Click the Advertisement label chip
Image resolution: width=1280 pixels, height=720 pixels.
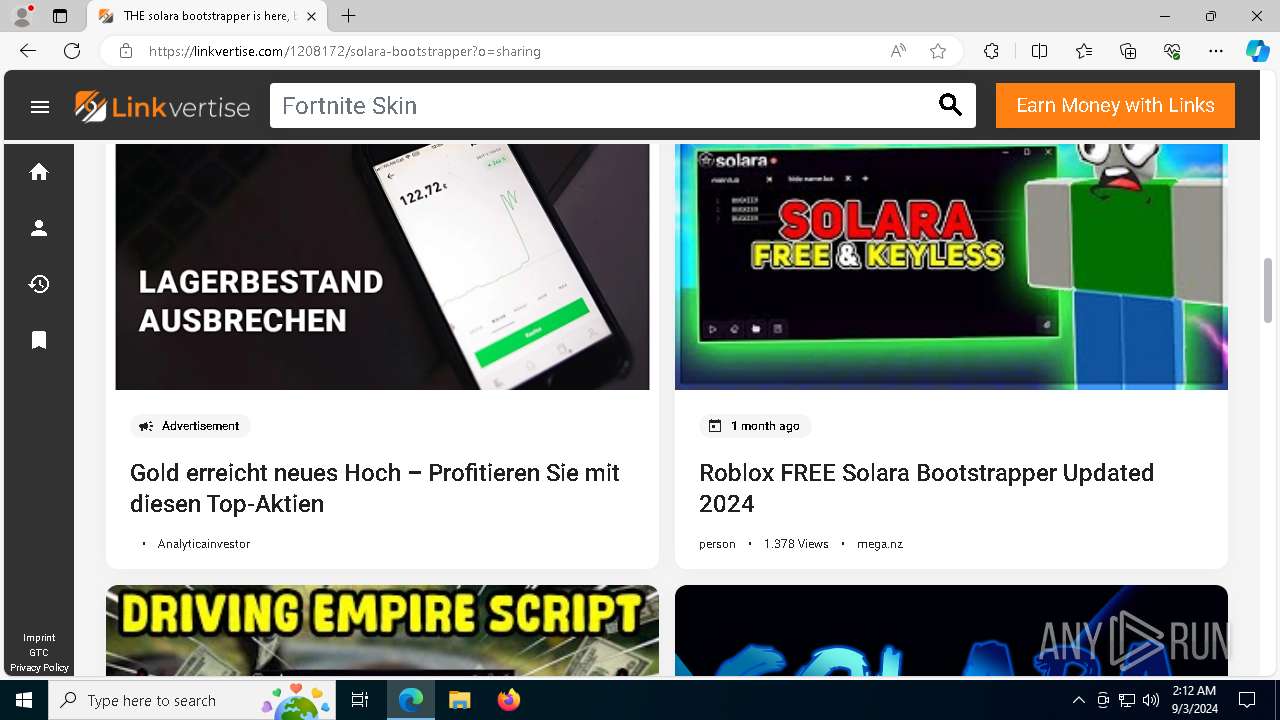[x=190, y=426]
